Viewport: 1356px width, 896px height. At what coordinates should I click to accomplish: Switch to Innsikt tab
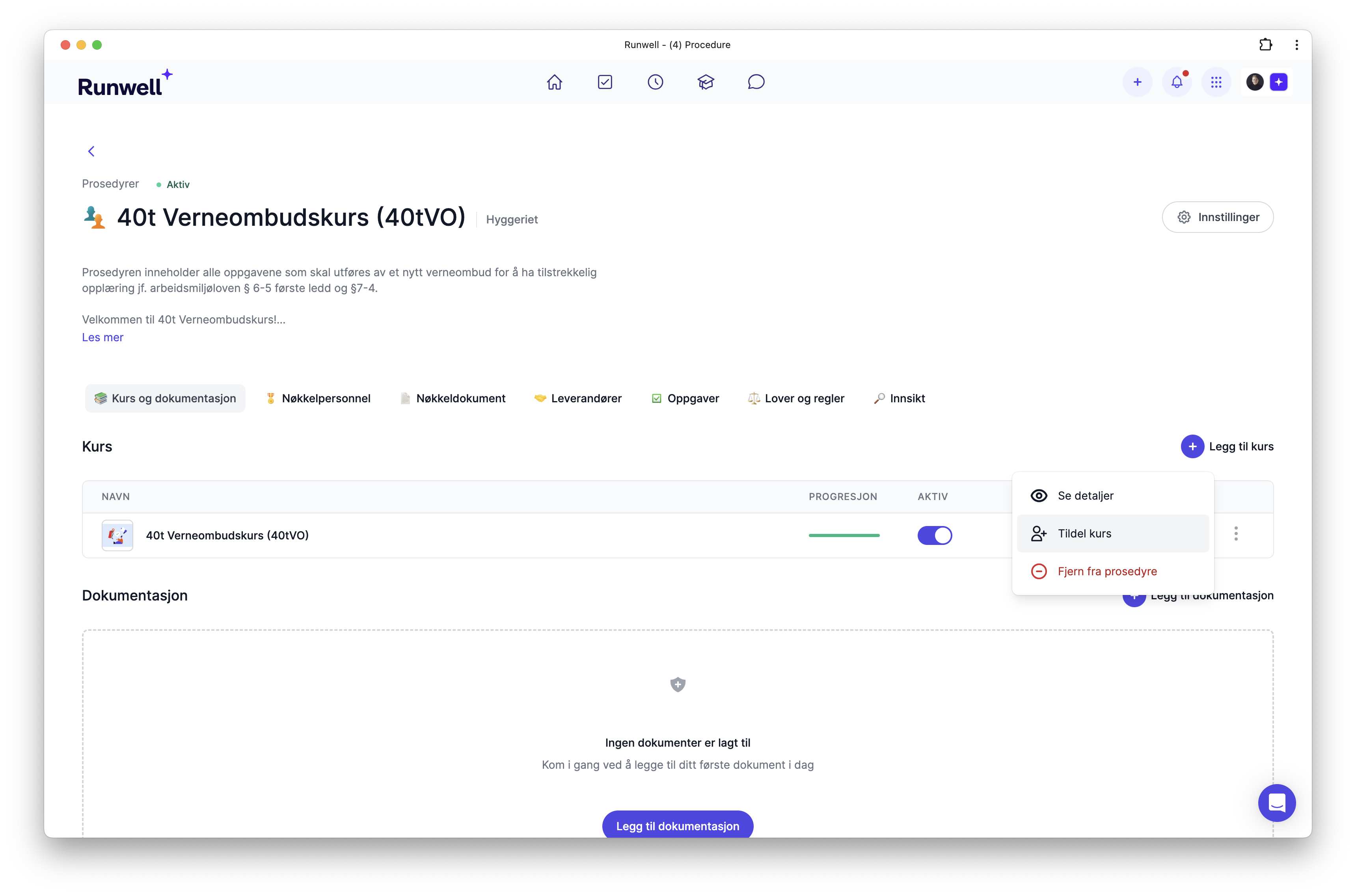(x=899, y=398)
